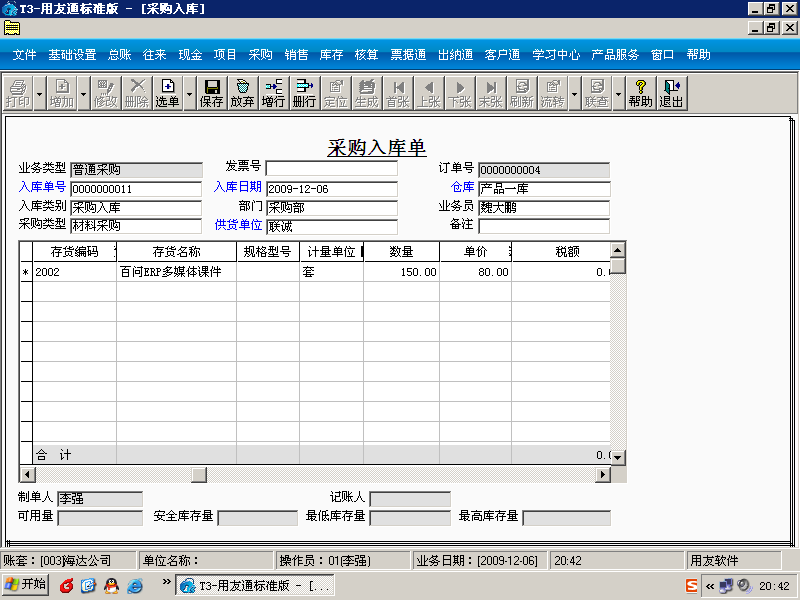
Task: Click the 打印 print toolbar icon
Action: click(x=18, y=93)
